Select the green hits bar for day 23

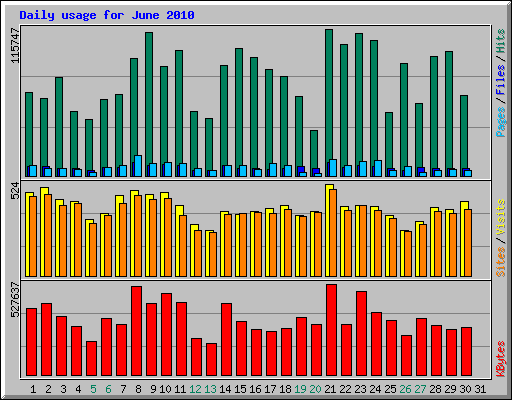click(x=359, y=105)
